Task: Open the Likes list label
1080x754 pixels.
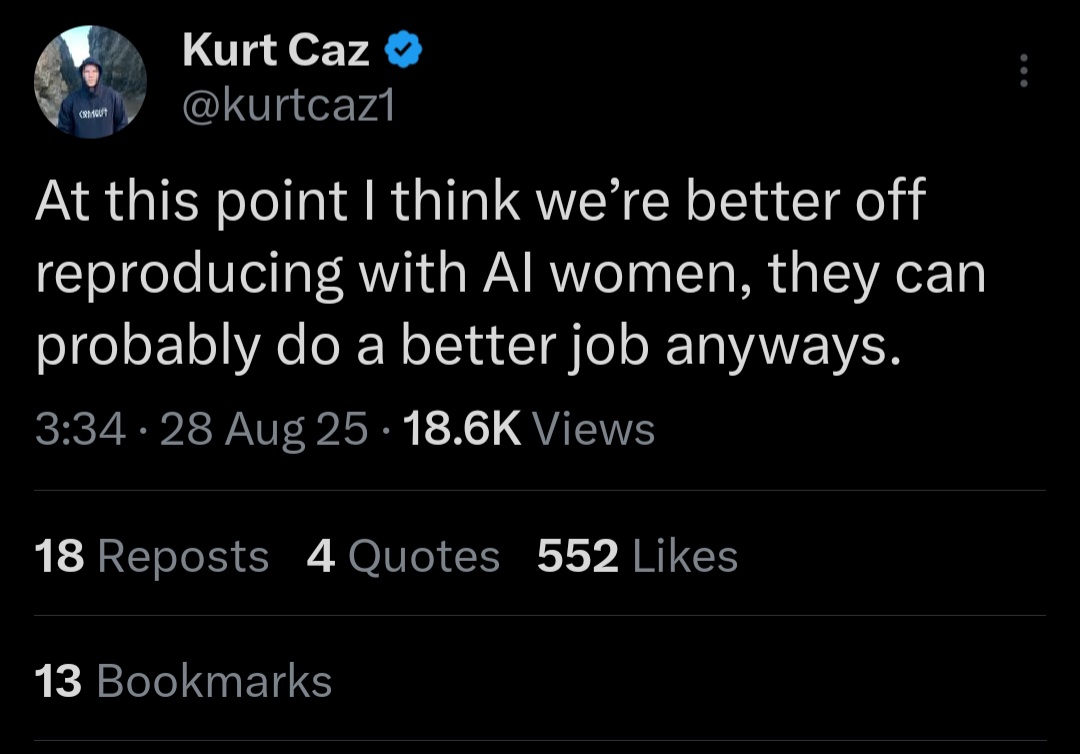Action: (685, 557)
